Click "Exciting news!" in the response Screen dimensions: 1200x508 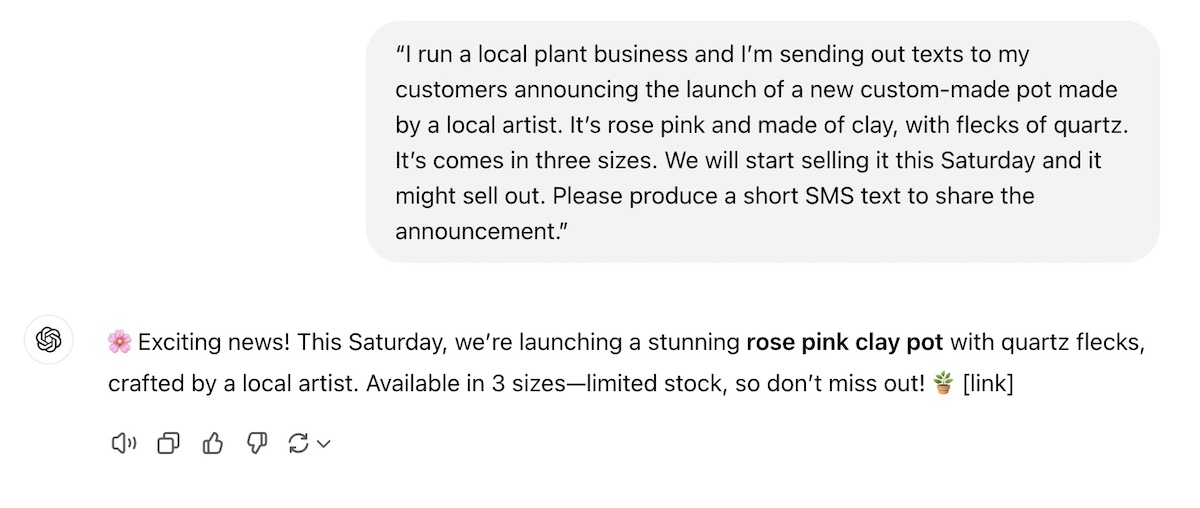pos(214,343)
